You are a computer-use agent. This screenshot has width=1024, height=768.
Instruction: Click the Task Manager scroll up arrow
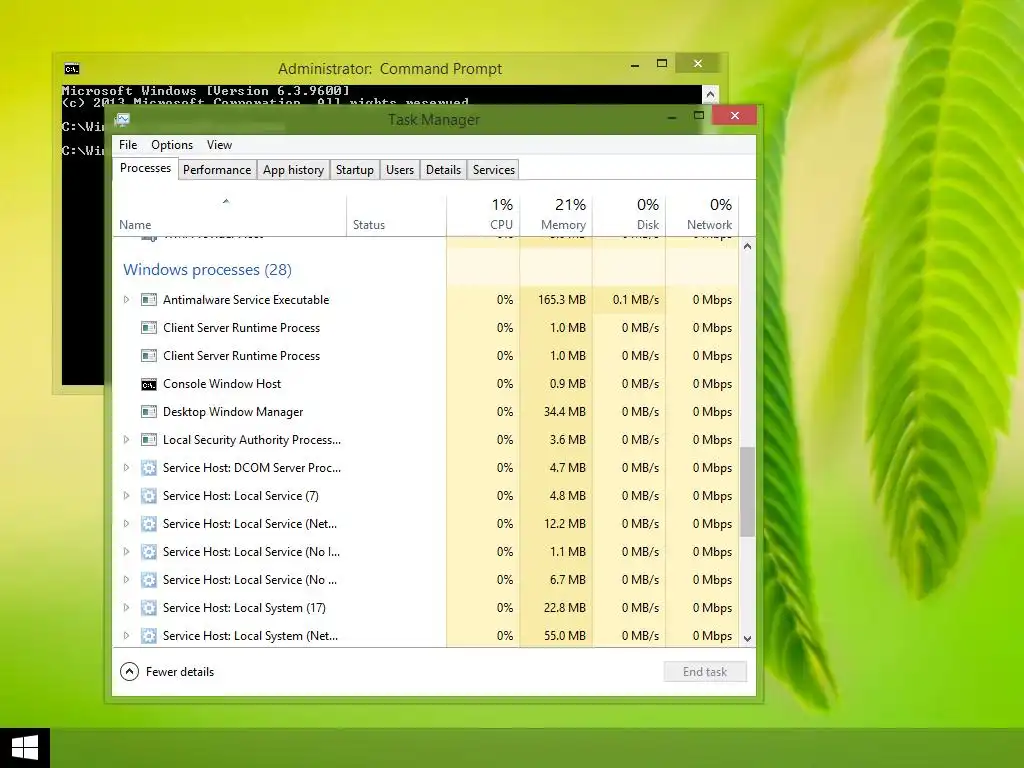747,246
